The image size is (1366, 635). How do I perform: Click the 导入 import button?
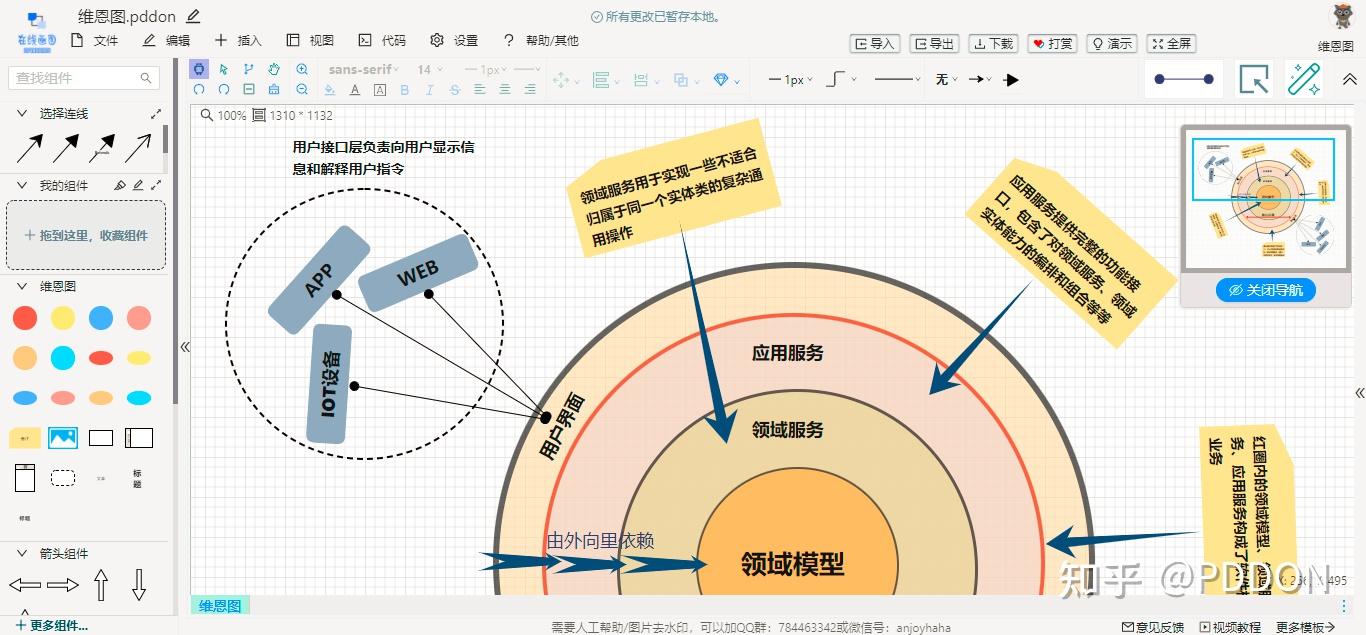point(875,43)
